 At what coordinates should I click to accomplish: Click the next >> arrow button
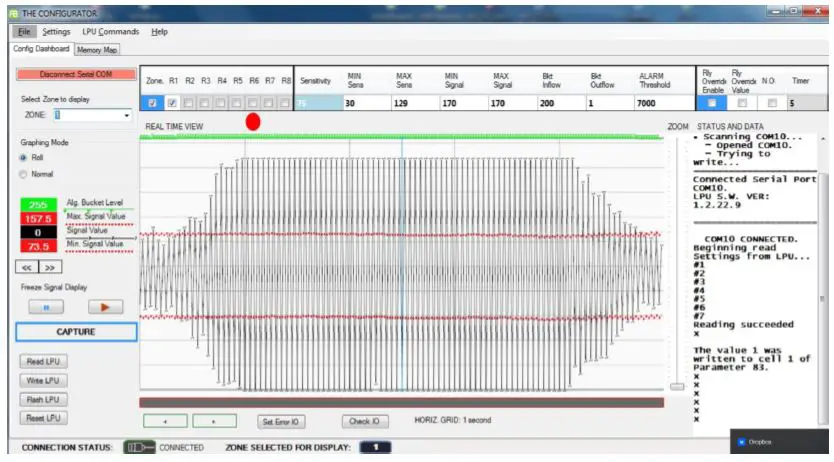click(50, 267)
